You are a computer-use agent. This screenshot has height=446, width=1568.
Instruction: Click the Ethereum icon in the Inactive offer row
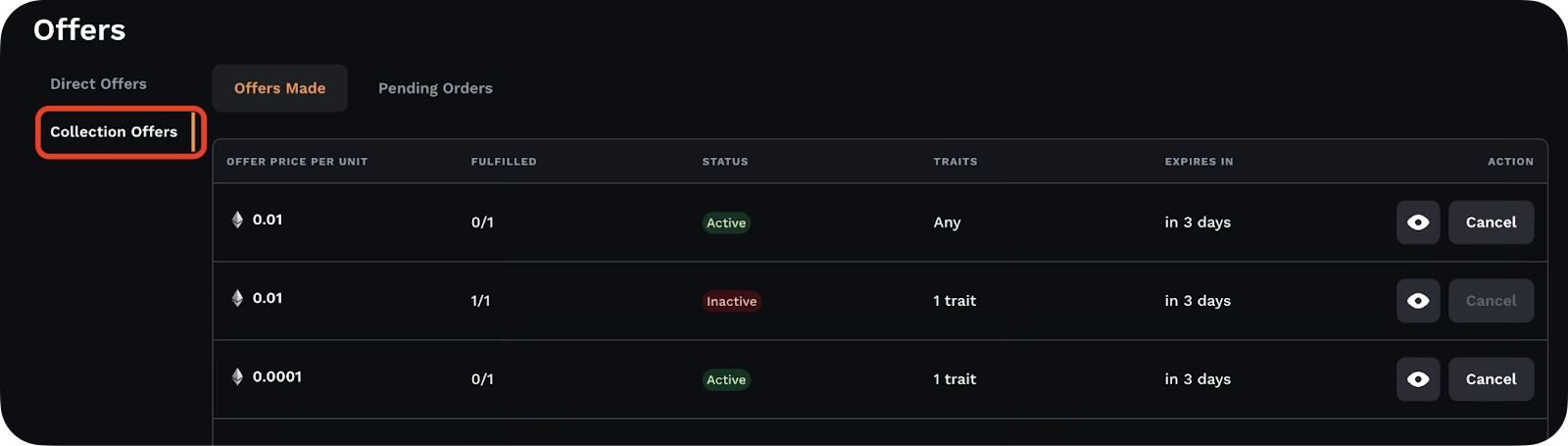(x=237, y=298)
